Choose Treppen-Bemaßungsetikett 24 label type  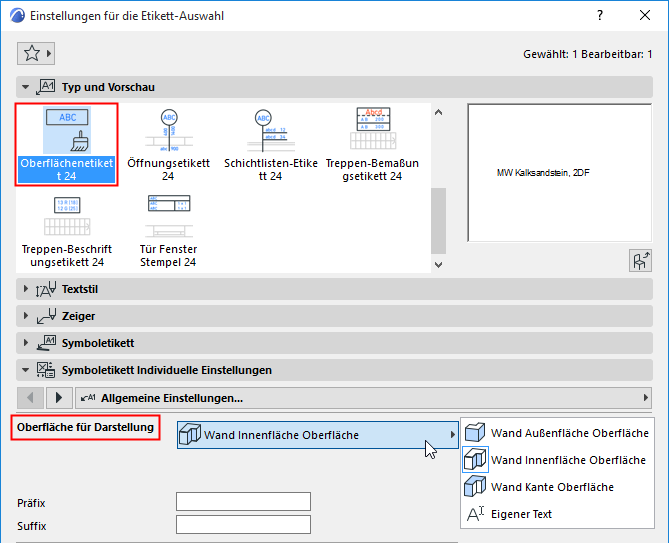(x=372, y=145)
